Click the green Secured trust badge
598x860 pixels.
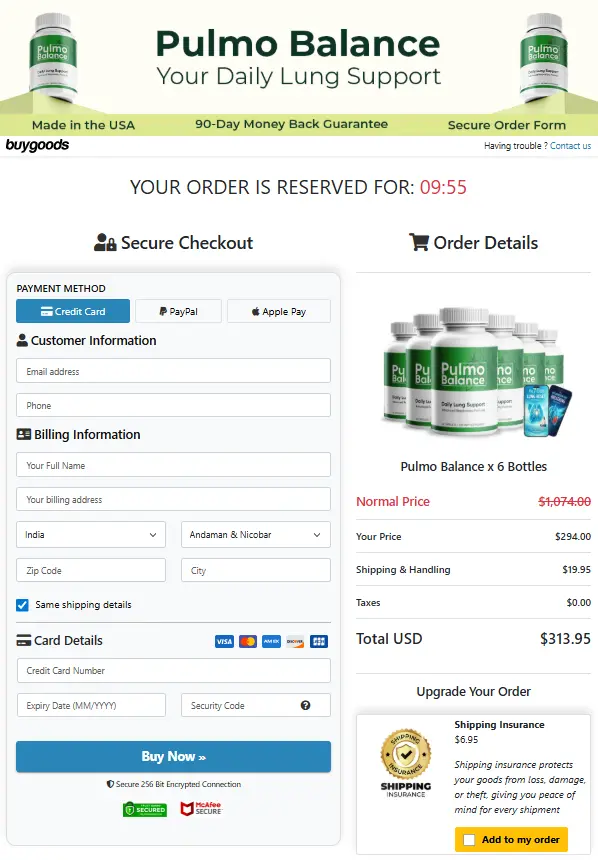(145, 809)
